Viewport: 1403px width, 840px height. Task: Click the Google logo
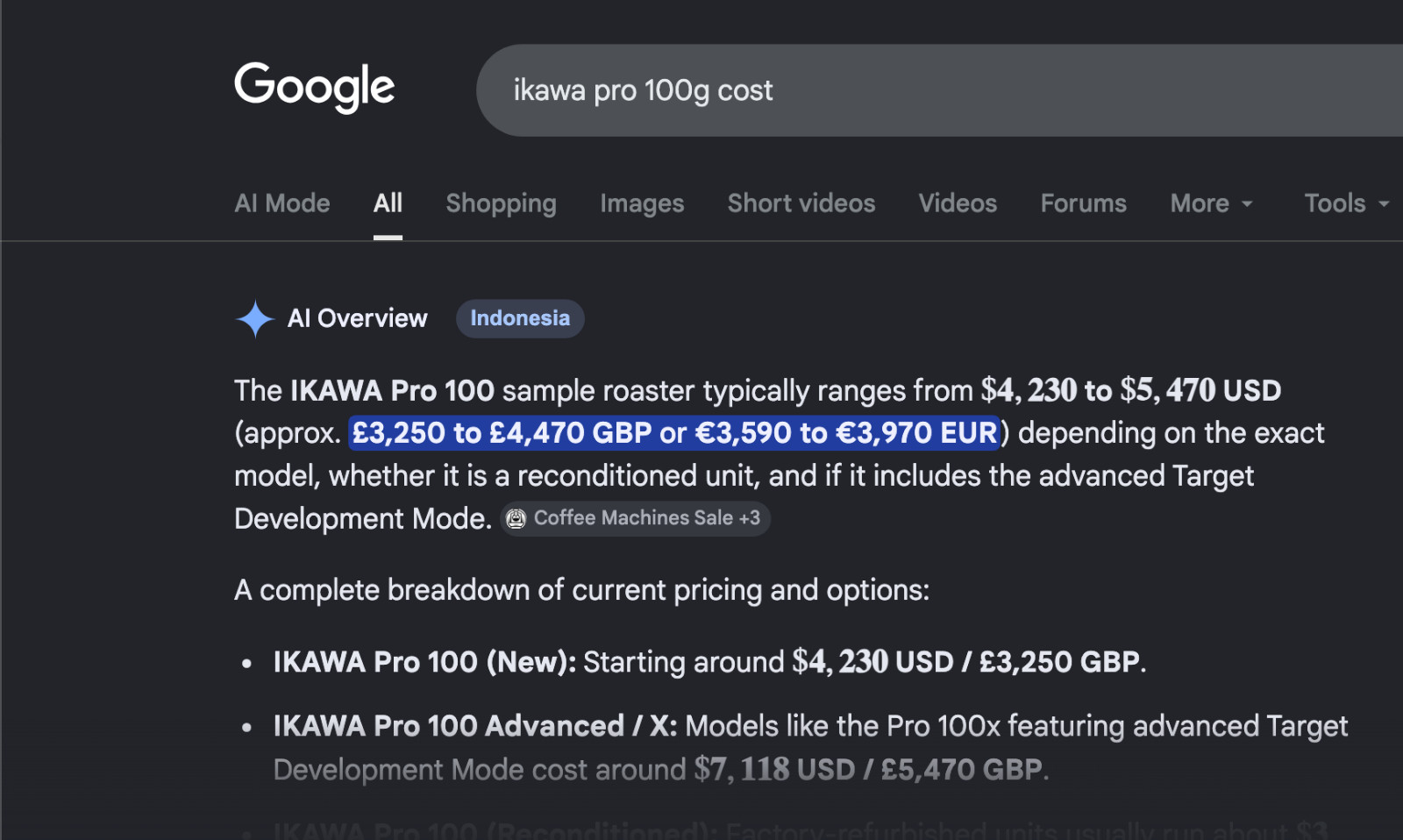click(314, 87)
